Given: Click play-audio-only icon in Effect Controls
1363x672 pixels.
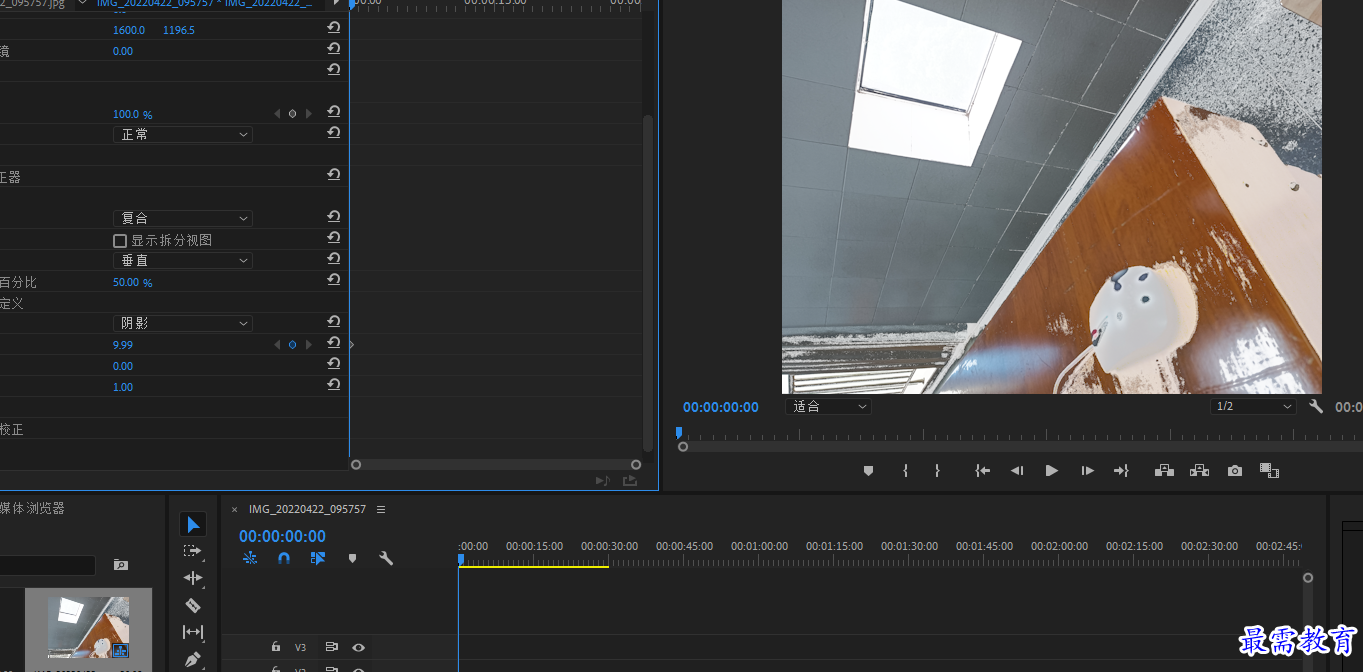Looking at the screenshot, I should pos(602,481).
